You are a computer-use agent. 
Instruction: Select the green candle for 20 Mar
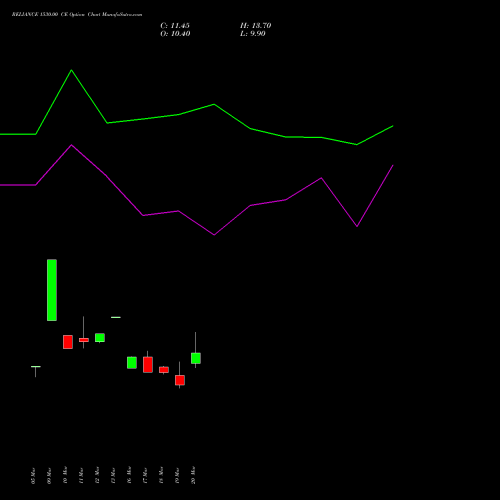point(196,358)
